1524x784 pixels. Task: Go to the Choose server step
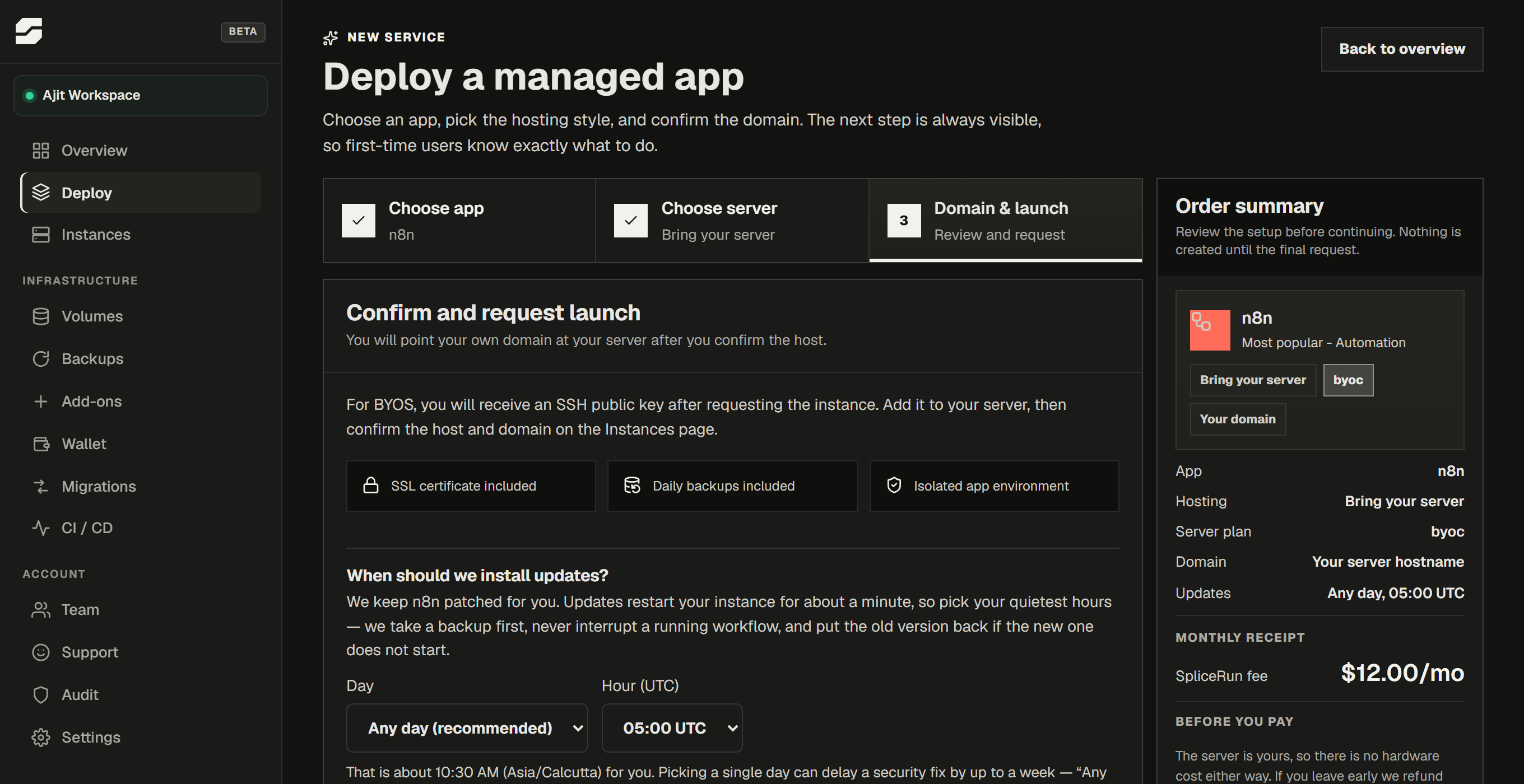[x=732, y=221]
